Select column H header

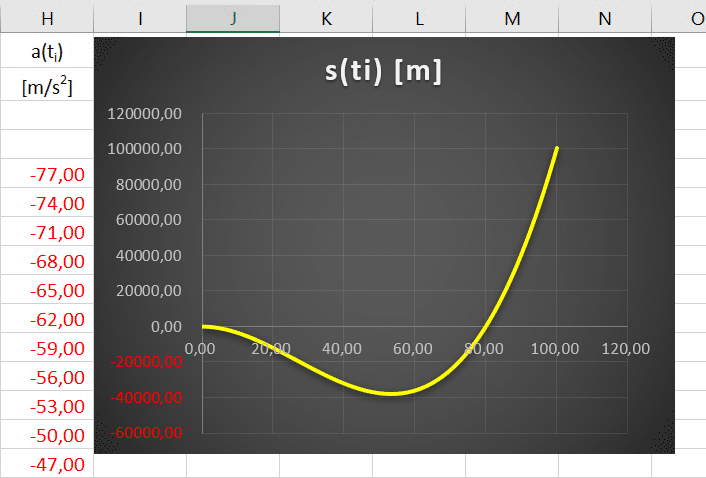47,18
